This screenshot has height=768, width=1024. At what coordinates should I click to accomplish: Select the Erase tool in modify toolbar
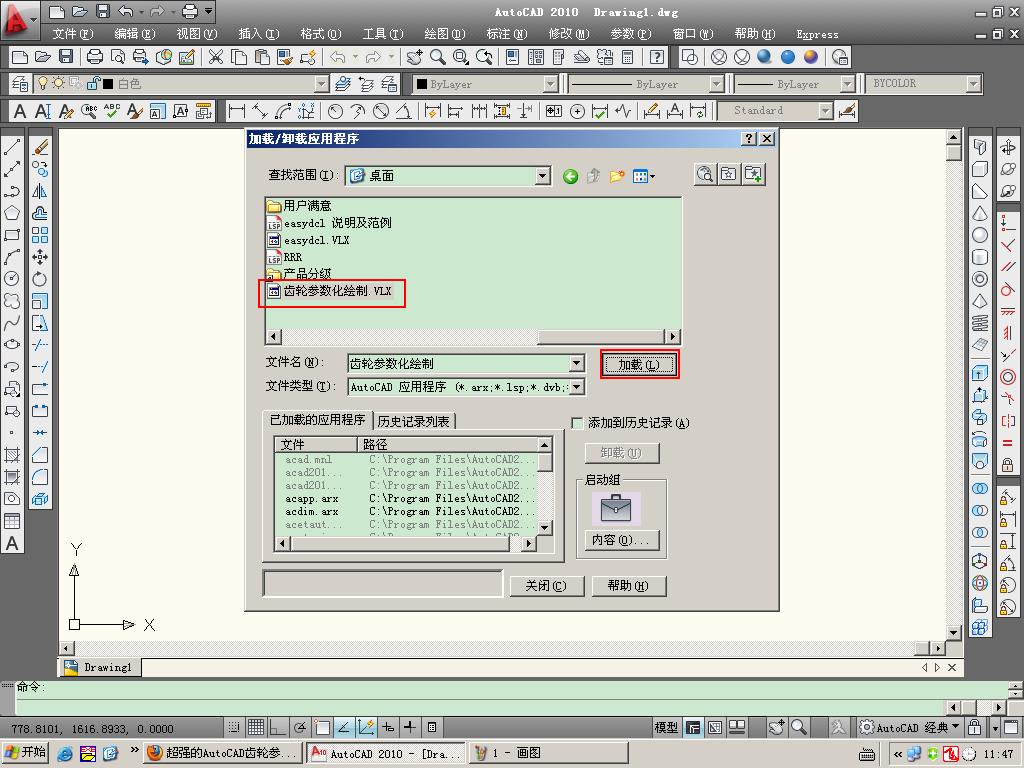[x=40, y=148]
